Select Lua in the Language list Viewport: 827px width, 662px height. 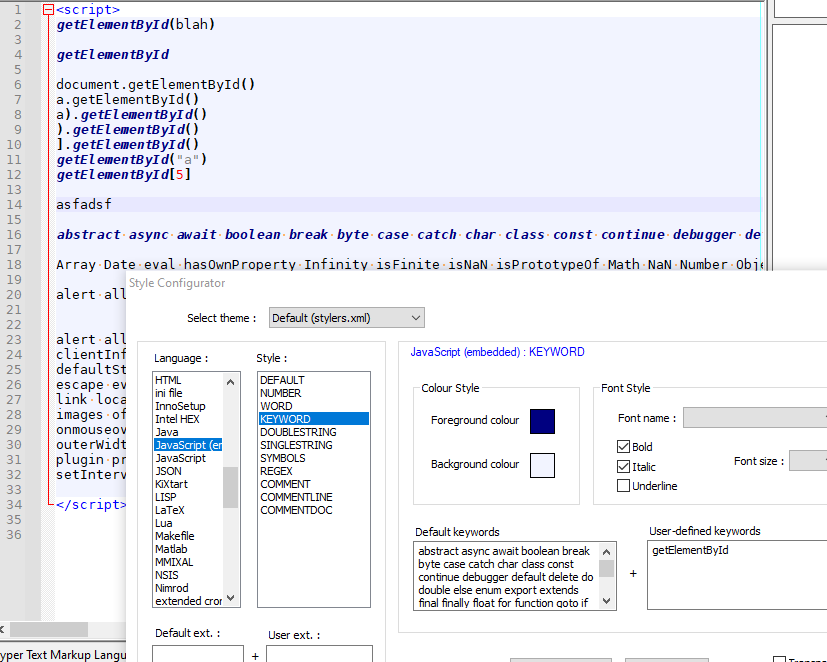pyautogui.click(x=164, y=523)
